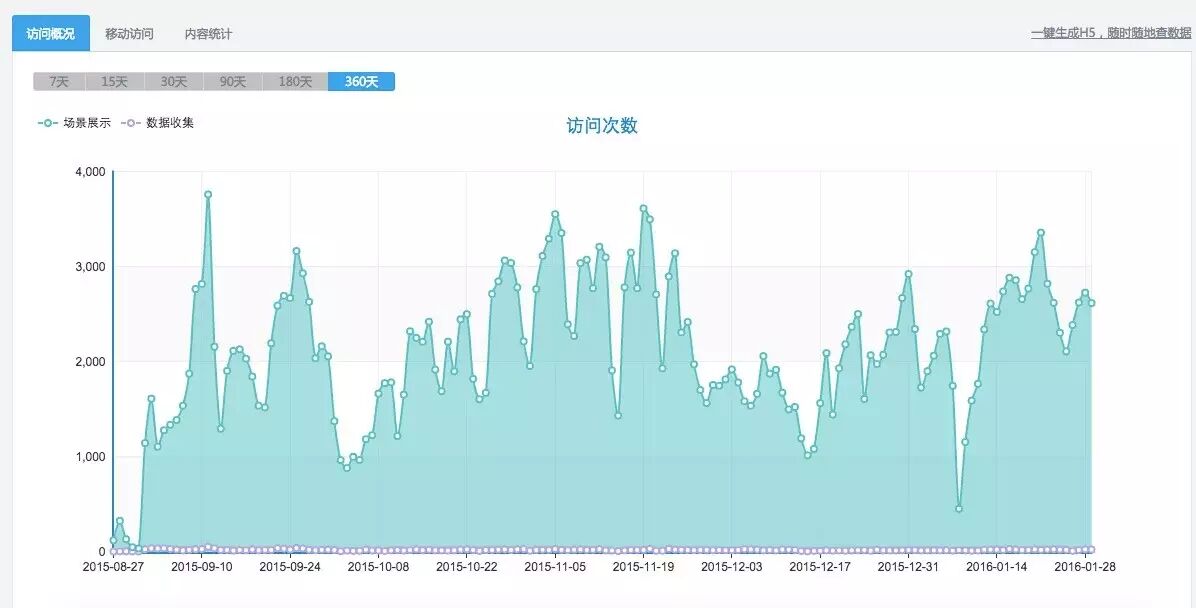1196x608 pixels.
Task: Open the 移动访问 tab
Action: [129, 34]
